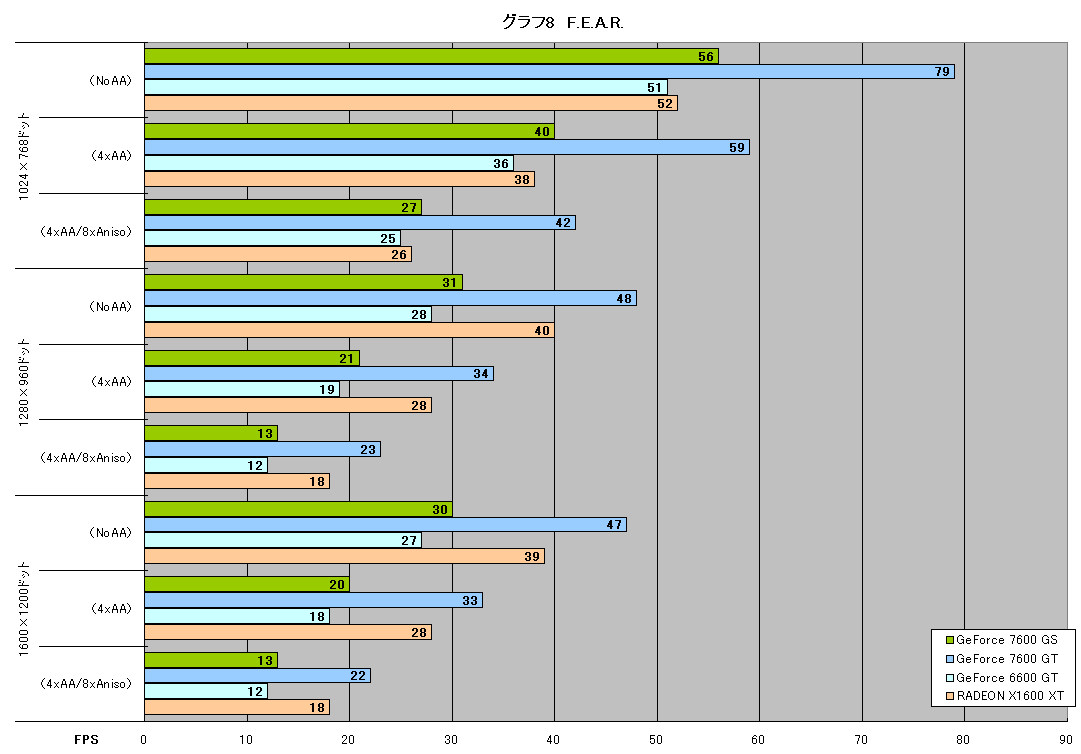Click the orange bar labeled 40
The width and height of the screenshot is (1081, 754).
pos(350,330)
